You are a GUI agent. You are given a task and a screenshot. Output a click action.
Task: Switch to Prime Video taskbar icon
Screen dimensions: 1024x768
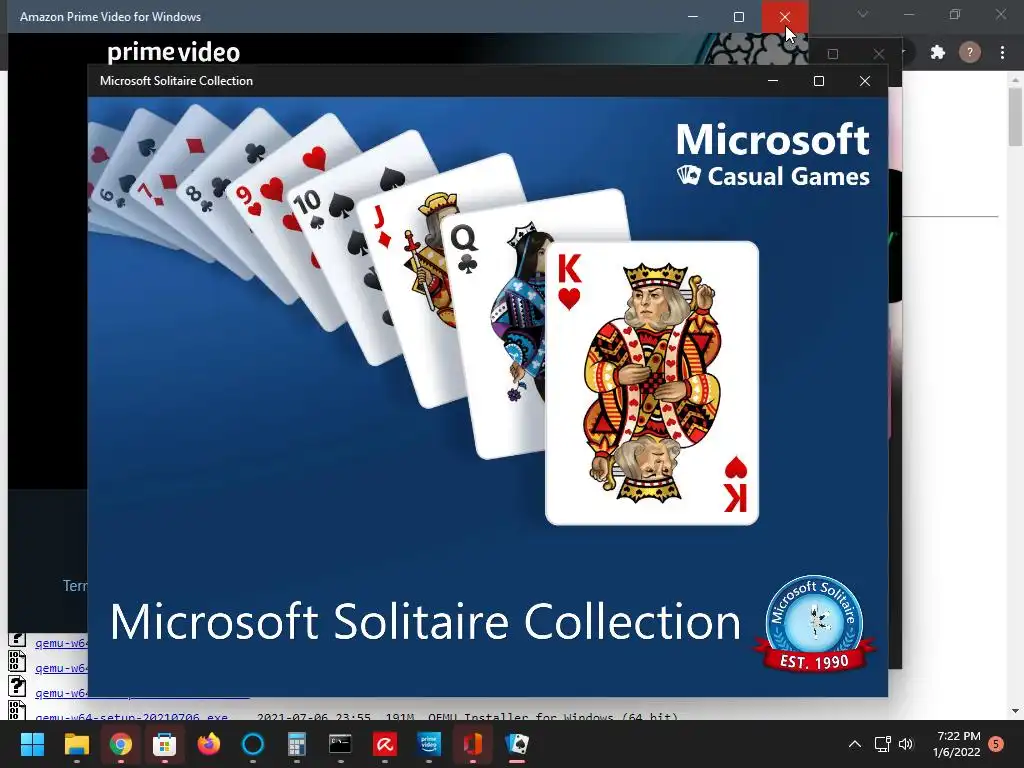tap(428, 744)
